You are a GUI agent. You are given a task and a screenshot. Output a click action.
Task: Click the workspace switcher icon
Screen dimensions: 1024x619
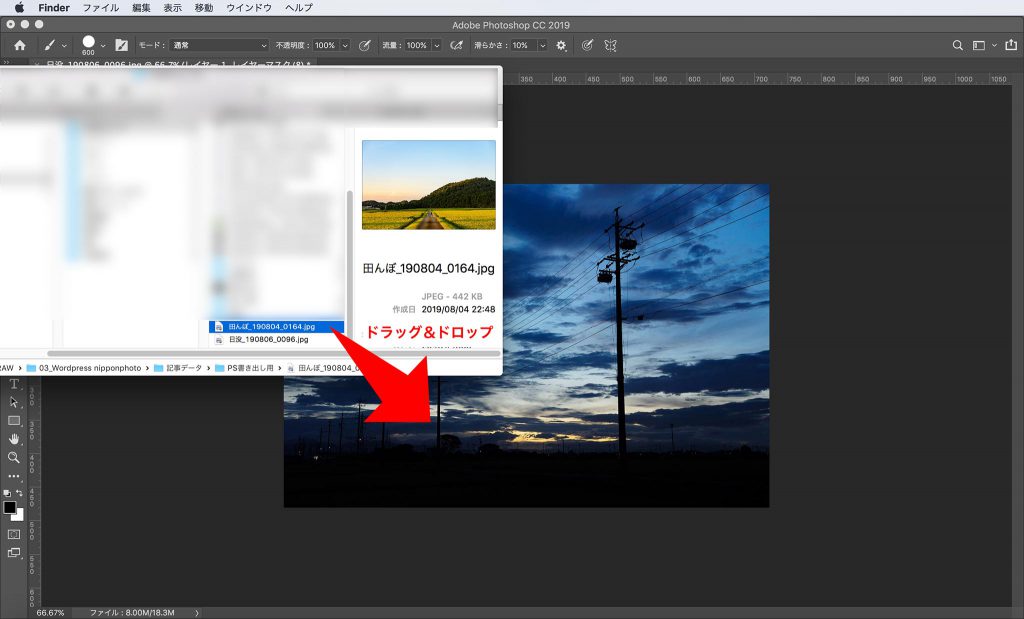pos(979,46)
